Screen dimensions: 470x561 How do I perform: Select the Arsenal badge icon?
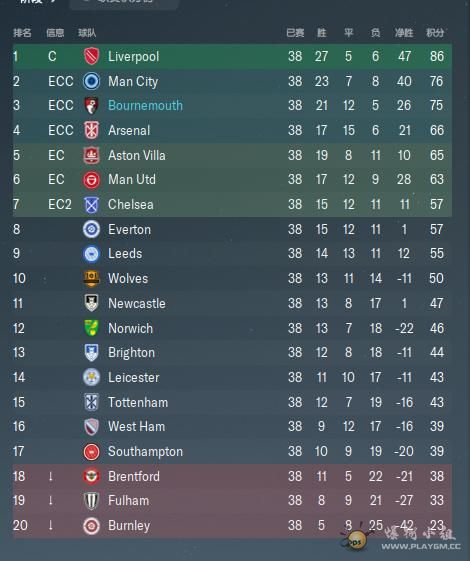point(91,130)
